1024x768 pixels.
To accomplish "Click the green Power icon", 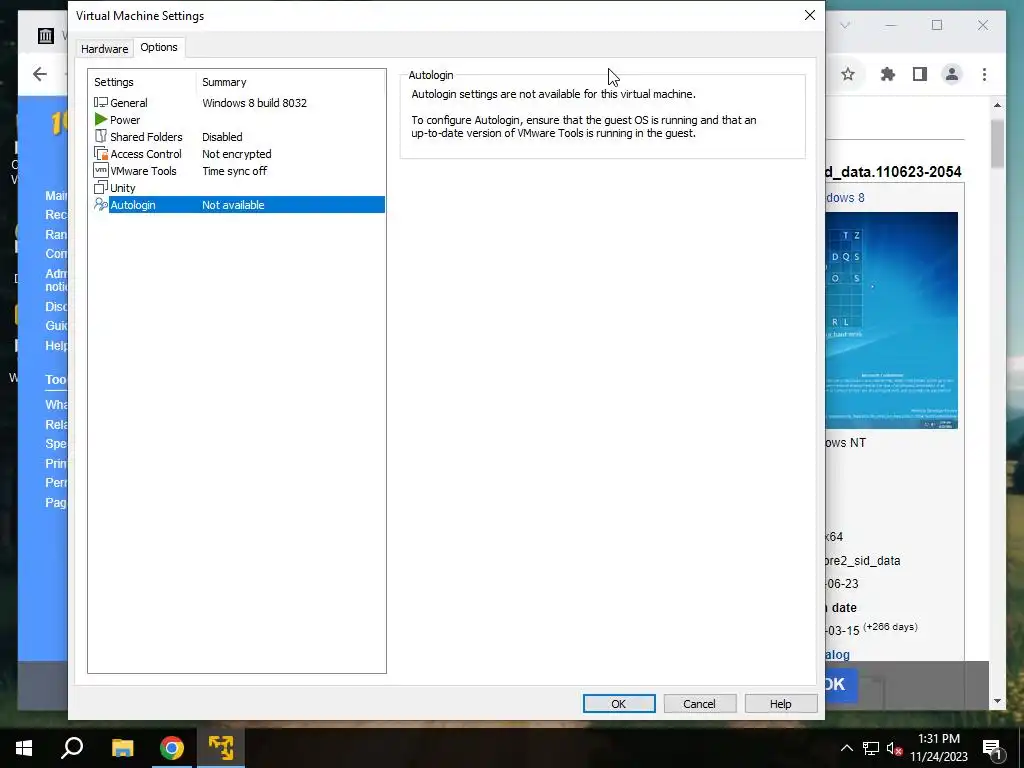I will pyautogui.click(x=101, y=120).
